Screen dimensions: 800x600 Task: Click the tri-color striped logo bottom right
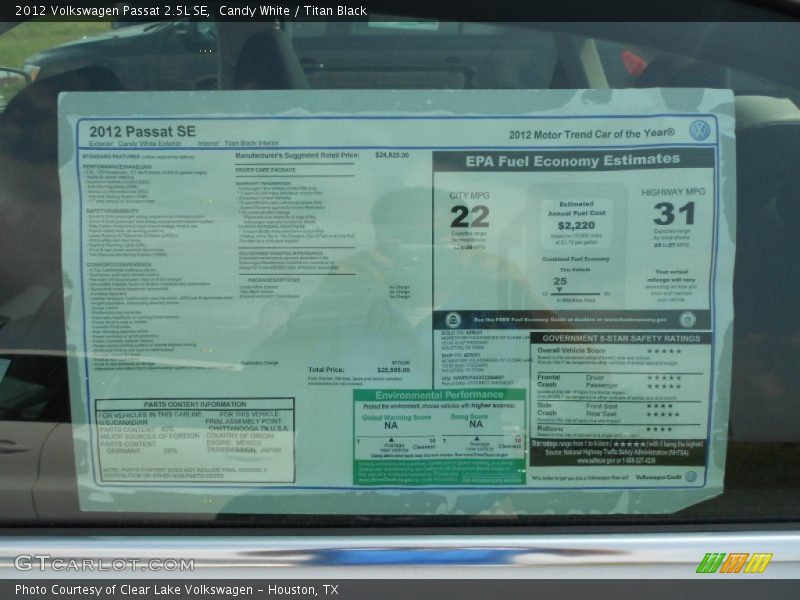(x=735, y=563)
